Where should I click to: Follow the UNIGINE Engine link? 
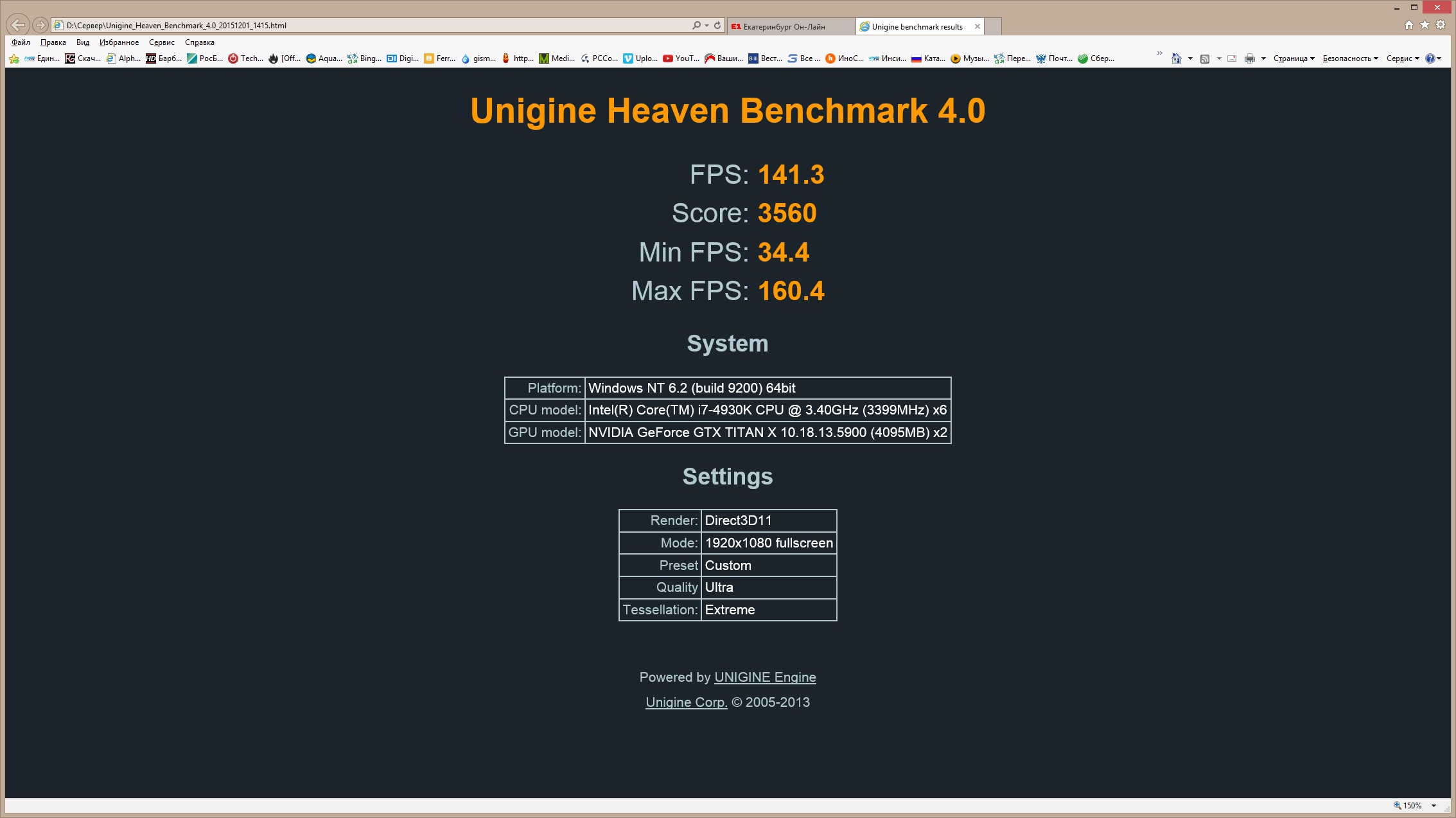tap(765, 677)
